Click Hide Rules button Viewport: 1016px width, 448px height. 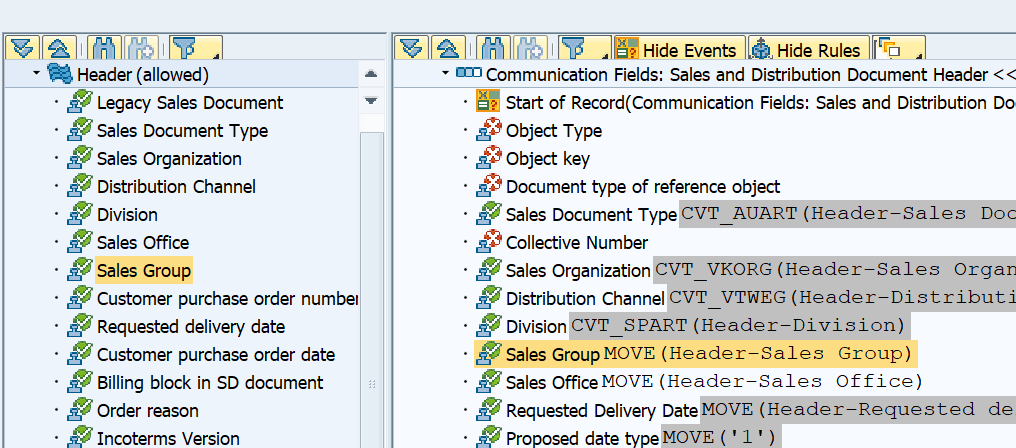[x=808, y=49]
